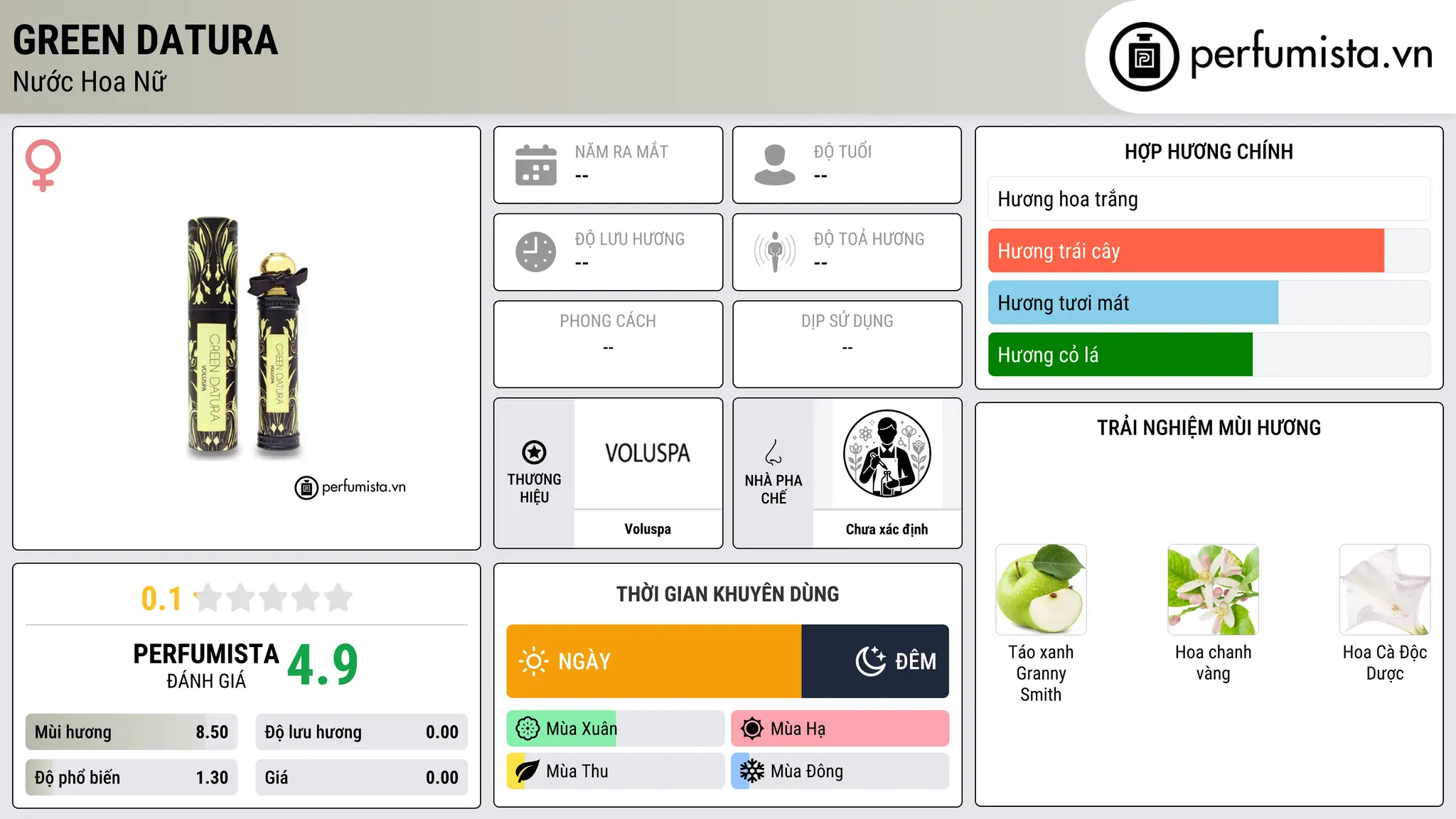1456x819 pixels.
Task: Click the nose icon above Nhà pha chế
Action: (773, 452)
